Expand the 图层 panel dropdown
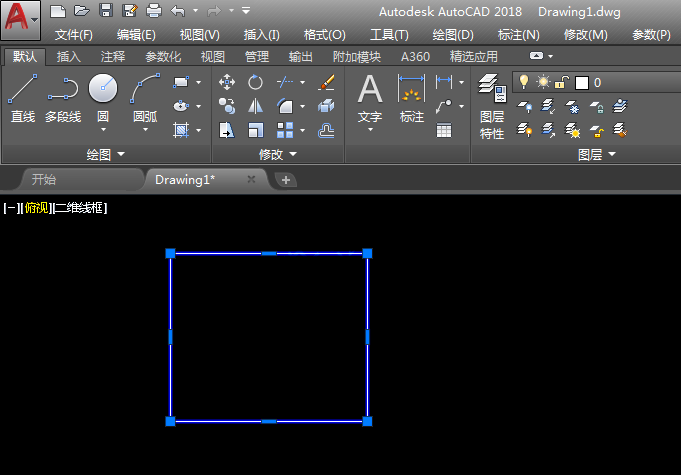 (x=597, y=154)
